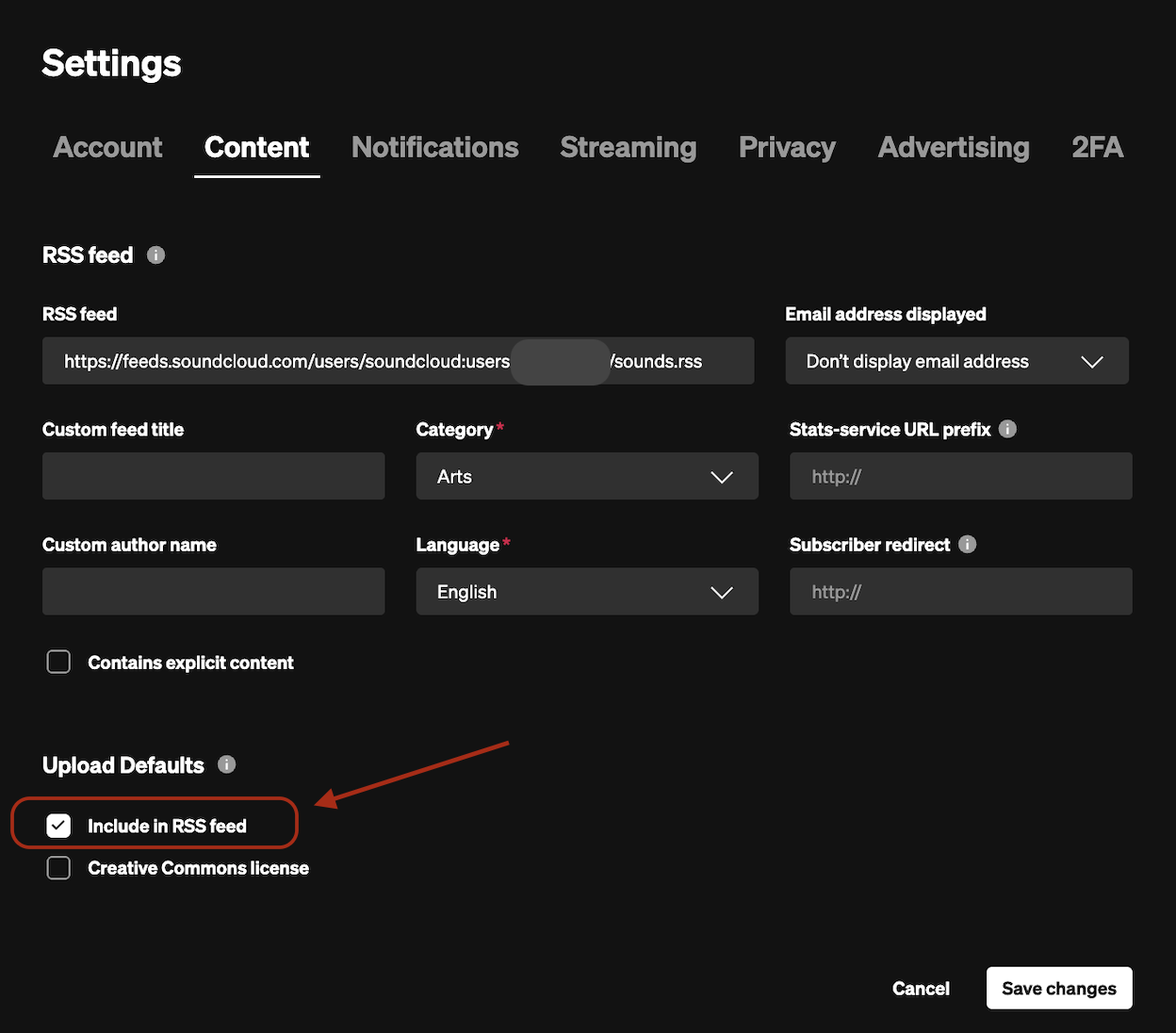Click info icon beside Subscriber redirect
1176x1033 pixels.
click(967, 545)
